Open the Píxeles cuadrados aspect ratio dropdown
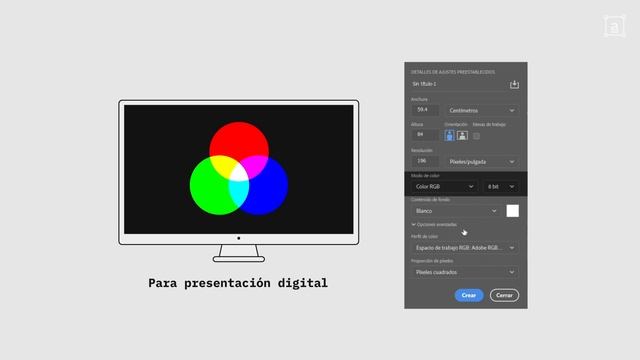 (x=465, y=272)
